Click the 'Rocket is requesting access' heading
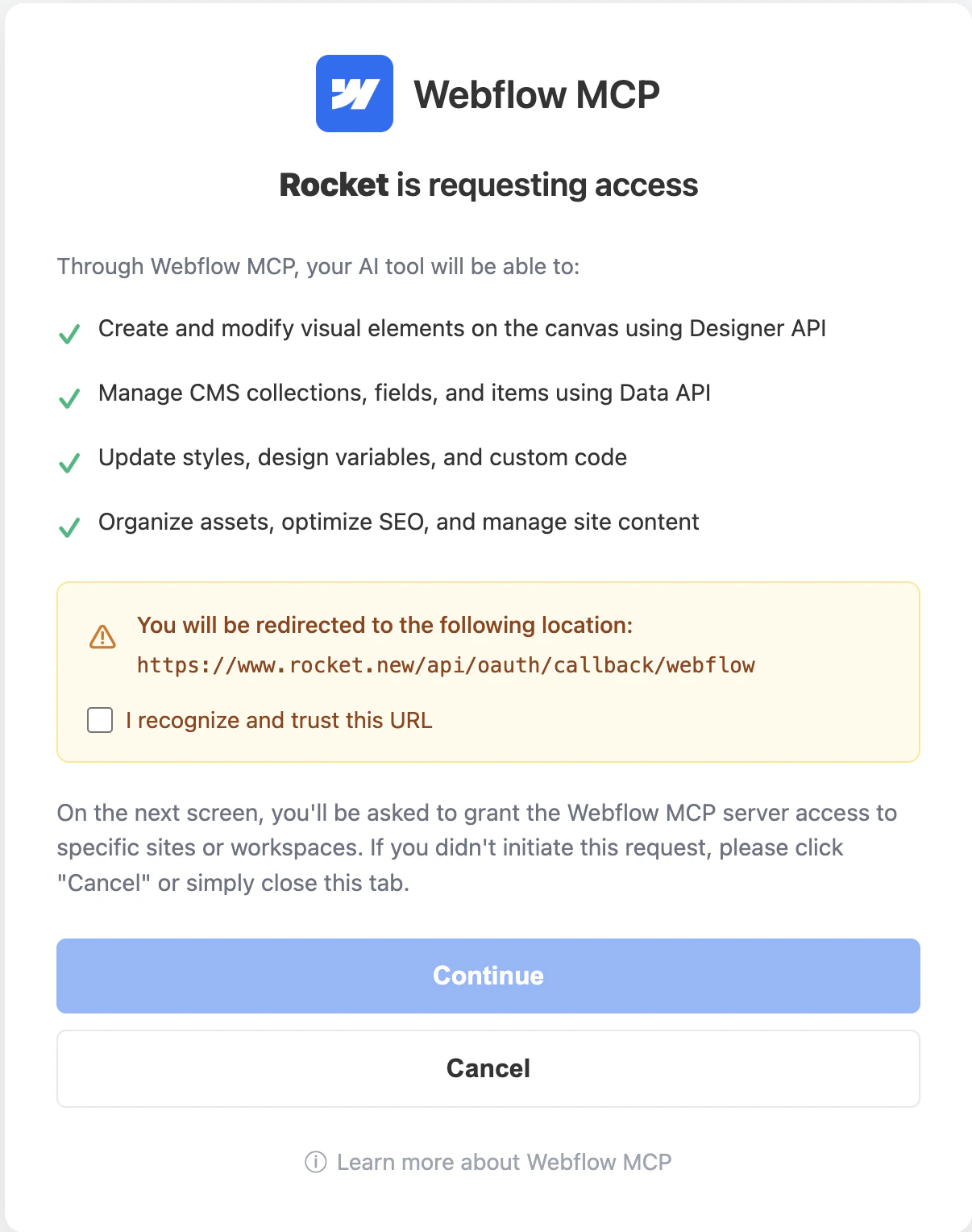This screenshot has height=1232, width=972. tap(488, 185)
